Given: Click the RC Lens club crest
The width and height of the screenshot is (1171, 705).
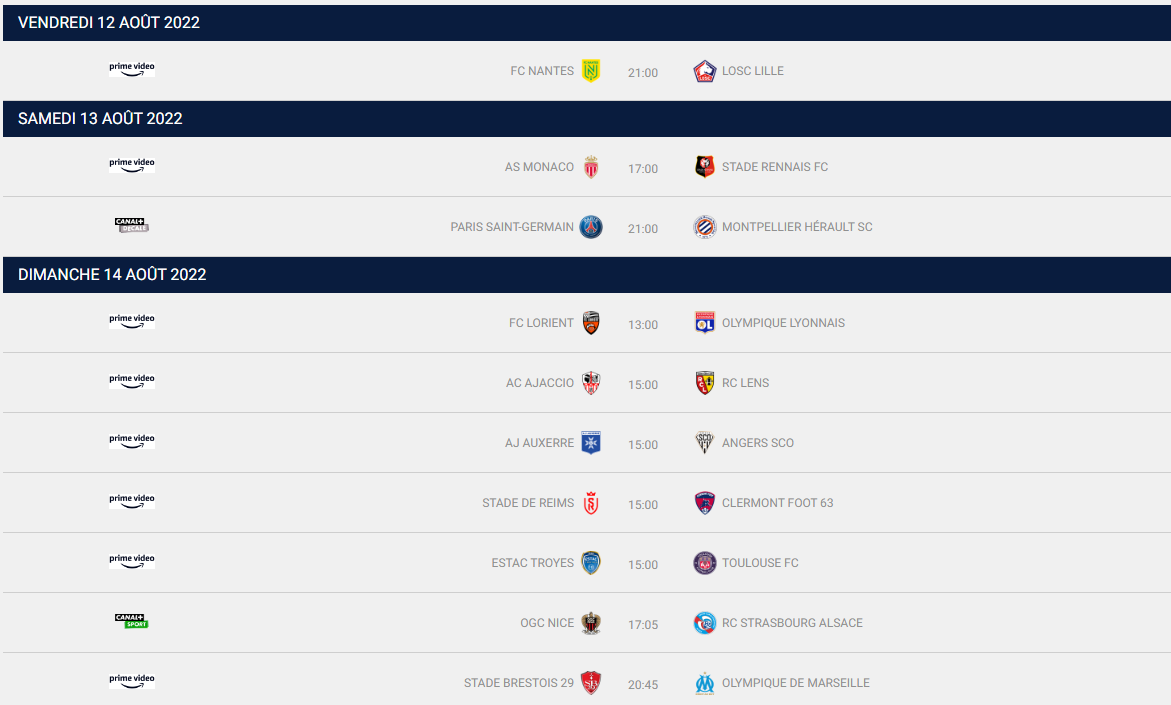Looking at the screenshot, I should pyautogui.click(x=705, y=383).
